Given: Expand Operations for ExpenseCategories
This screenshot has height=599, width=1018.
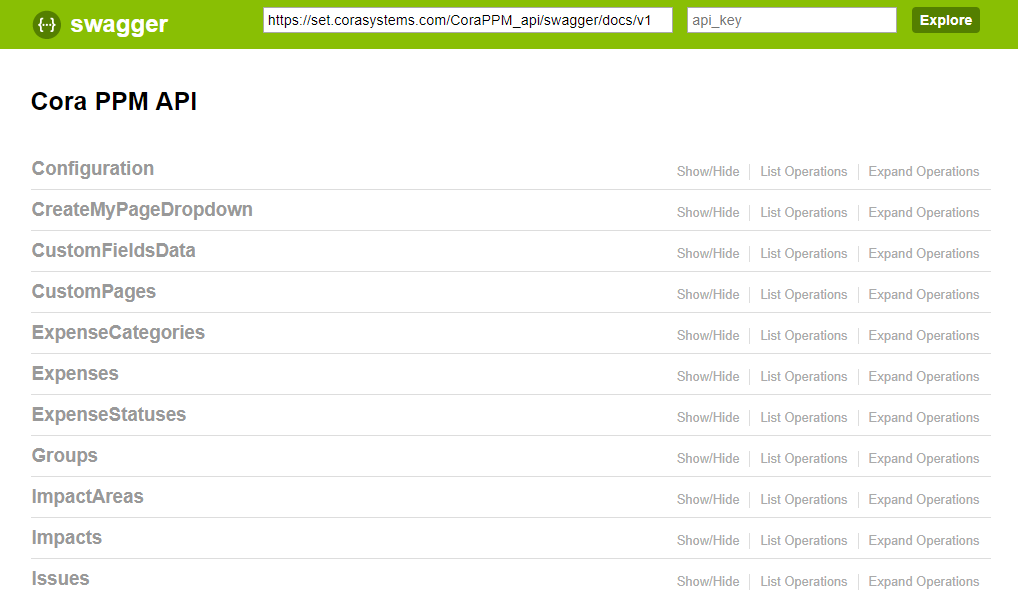Looking at the screenshot, I should pyautogui.click(x=924, y=335).
